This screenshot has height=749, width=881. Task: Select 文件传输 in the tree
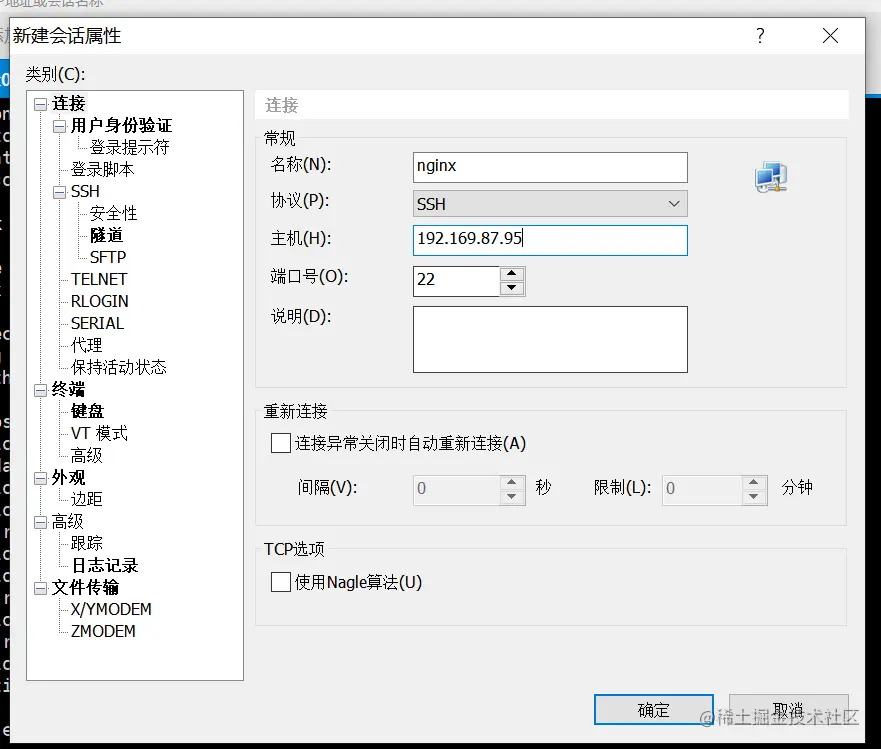85,588
